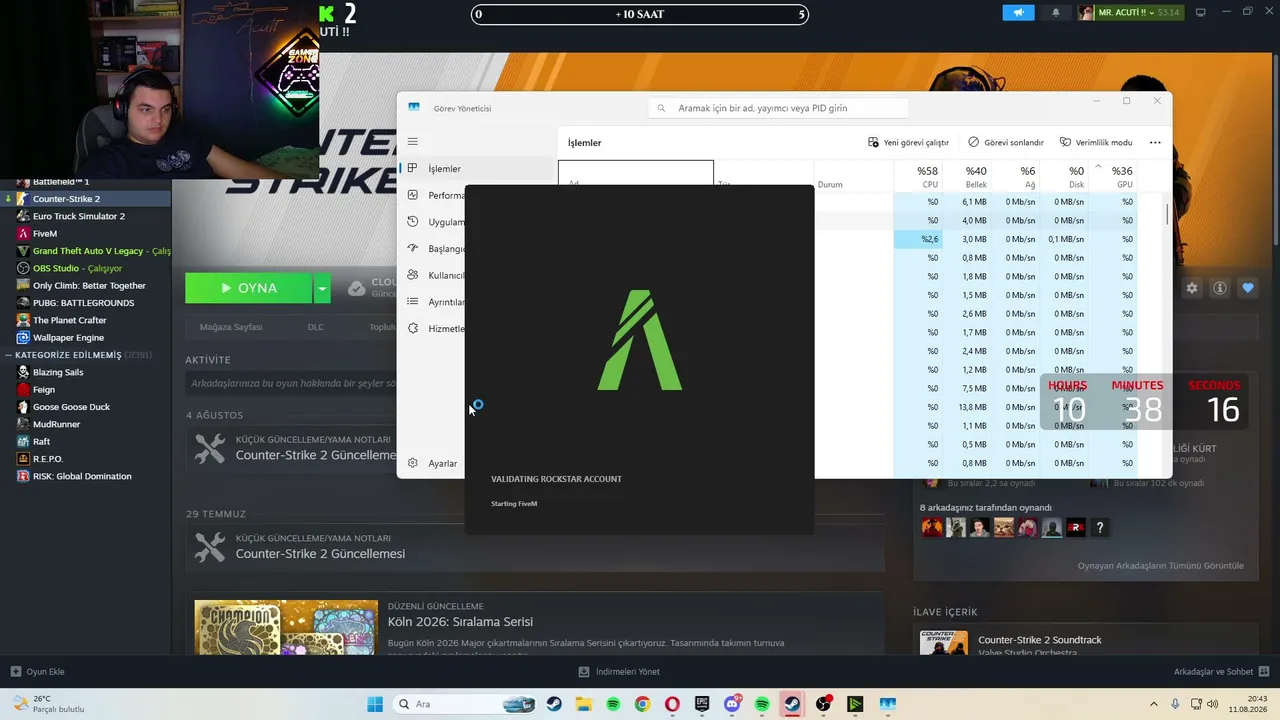Click Oyun Ekle at bottom left
Screen dimensions: 1280x720
[x=37, y=672]
